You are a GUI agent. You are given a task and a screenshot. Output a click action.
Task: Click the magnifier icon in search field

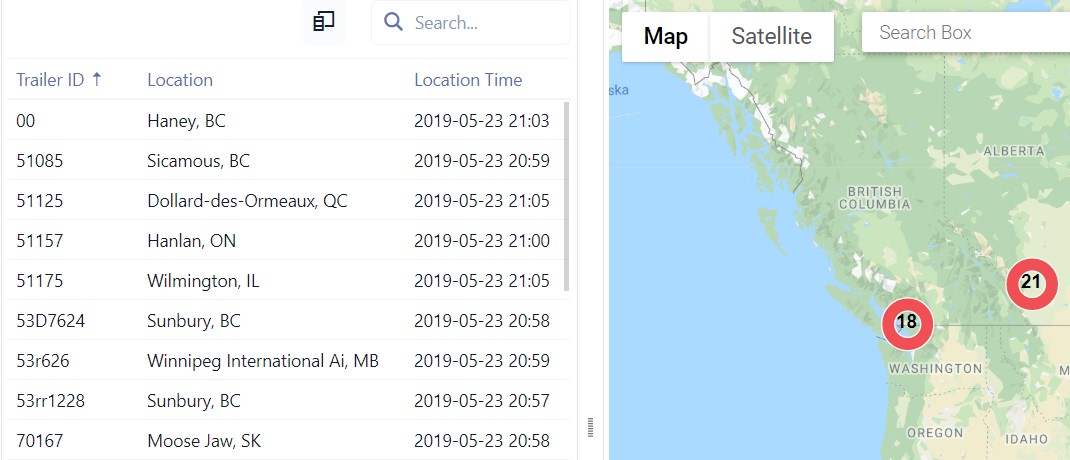pyautogui.click(x=393, y=22)
